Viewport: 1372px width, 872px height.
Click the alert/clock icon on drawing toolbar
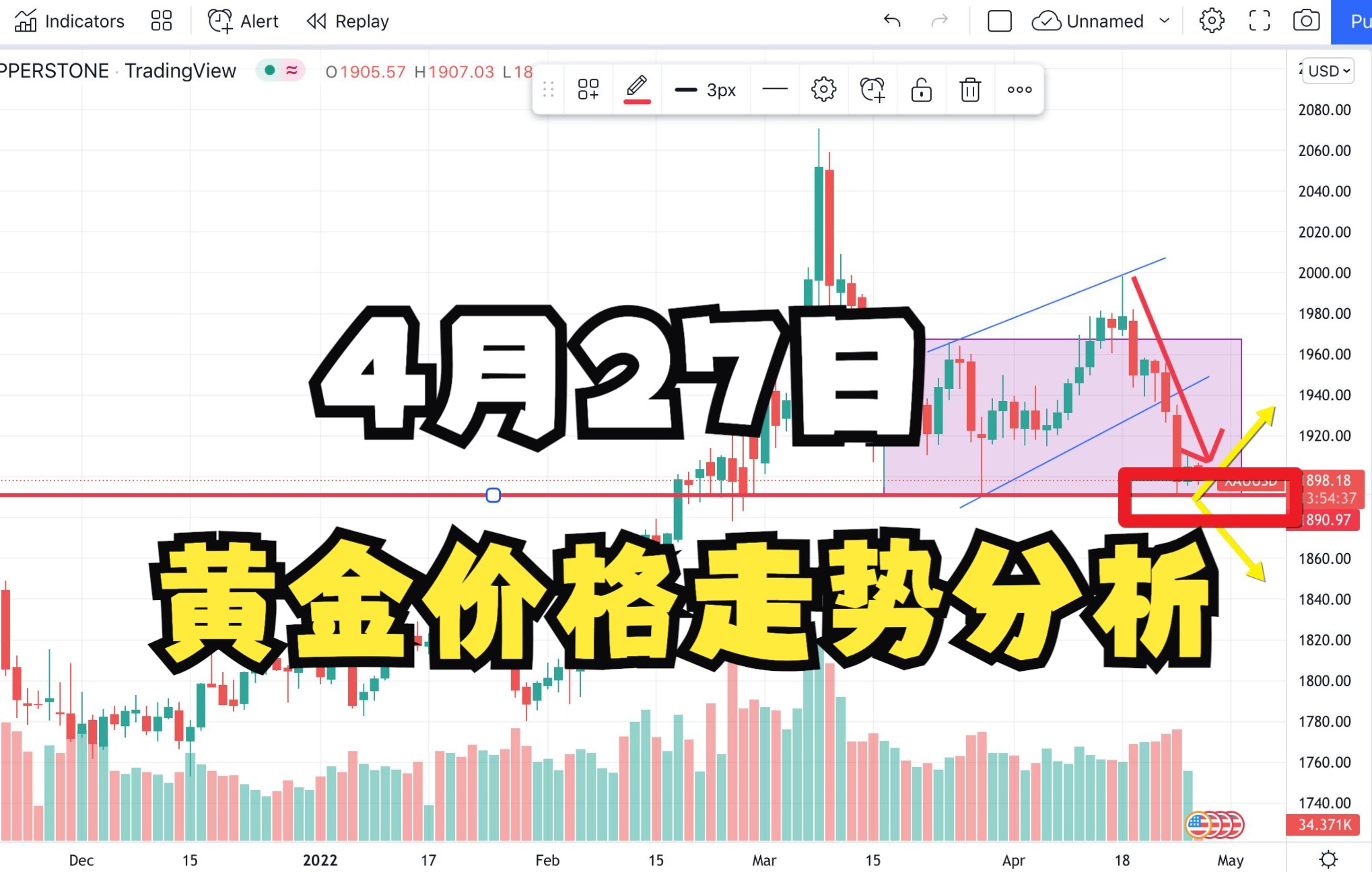pos(872,89)
